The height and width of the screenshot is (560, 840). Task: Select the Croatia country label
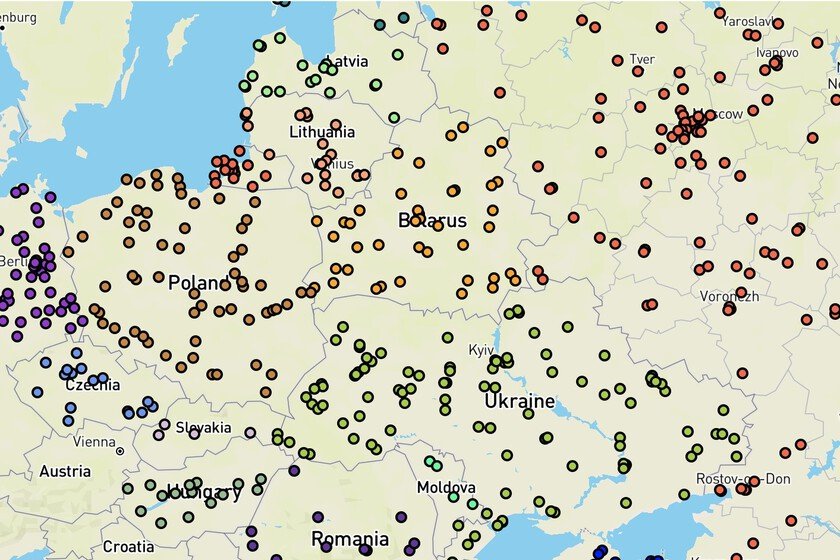(128, 546)
